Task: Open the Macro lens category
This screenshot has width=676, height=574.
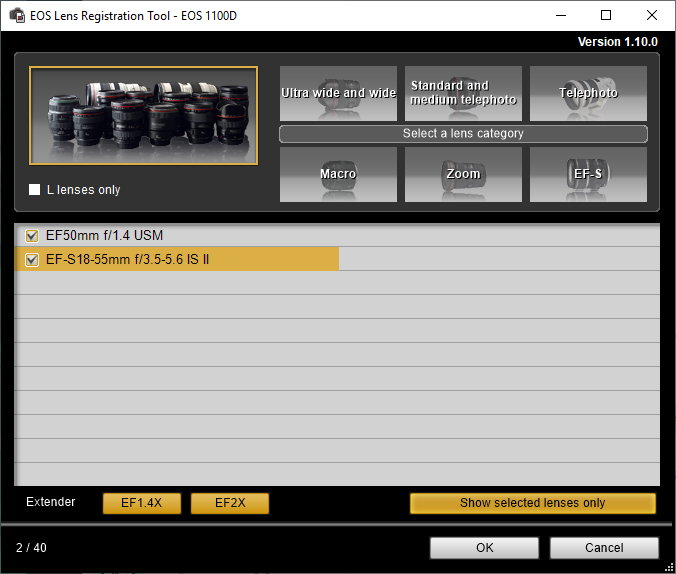Action: 338,174
